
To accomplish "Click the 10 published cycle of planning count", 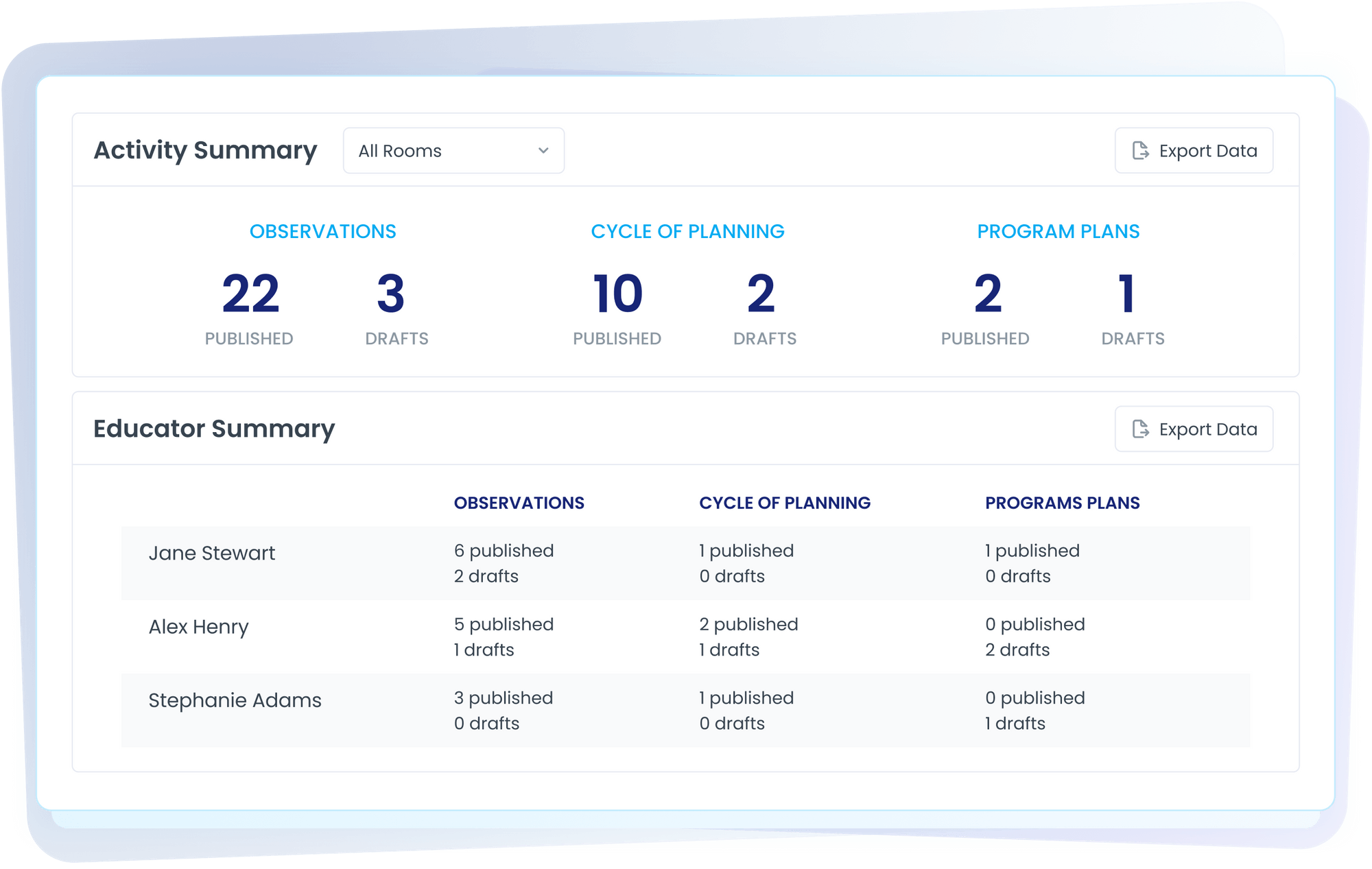I will tap(617, 294).
